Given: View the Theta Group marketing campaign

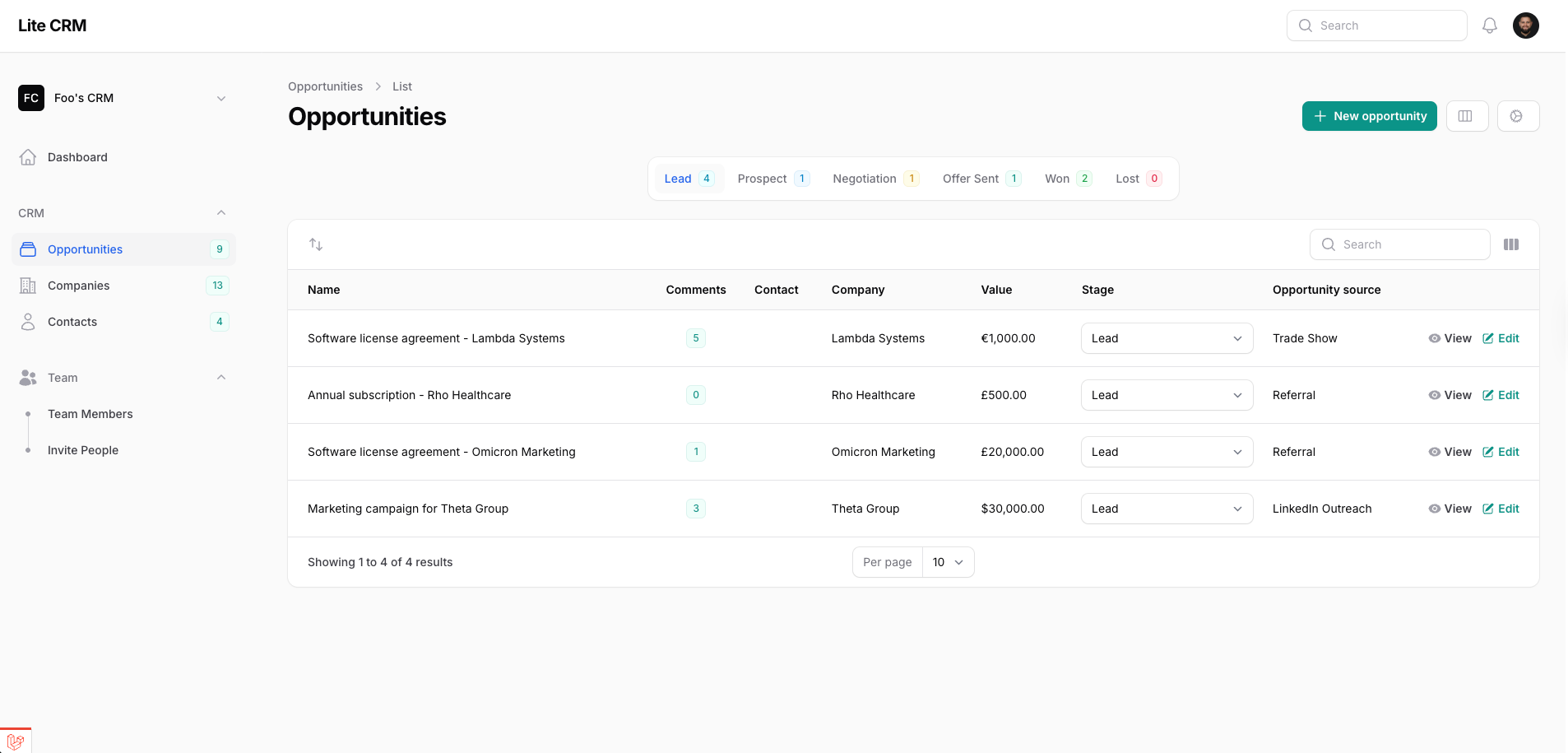Looking at the screenshot, I should [x=1450, y=509].
